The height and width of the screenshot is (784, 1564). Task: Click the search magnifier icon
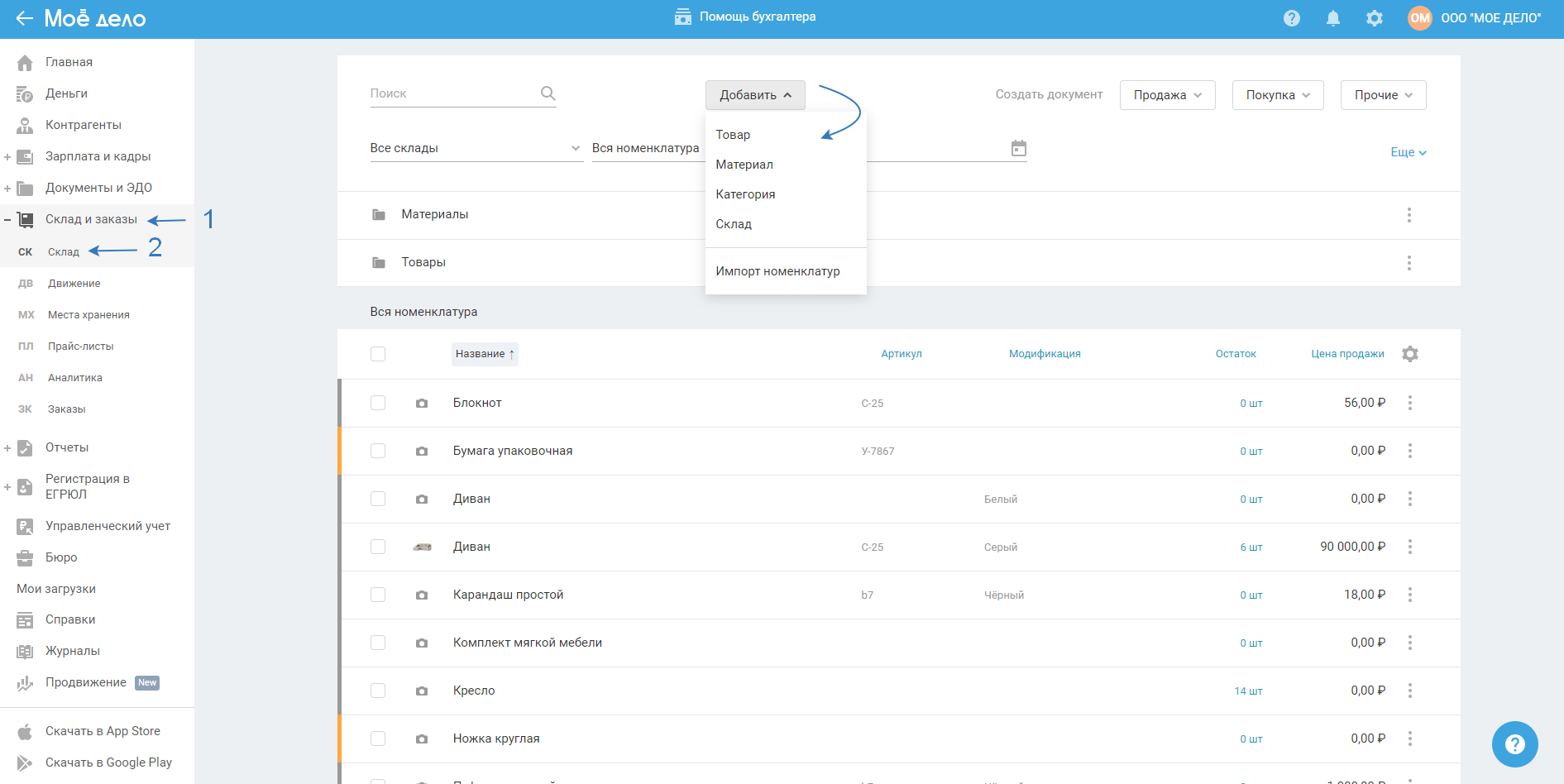click(x=548, y=93)
